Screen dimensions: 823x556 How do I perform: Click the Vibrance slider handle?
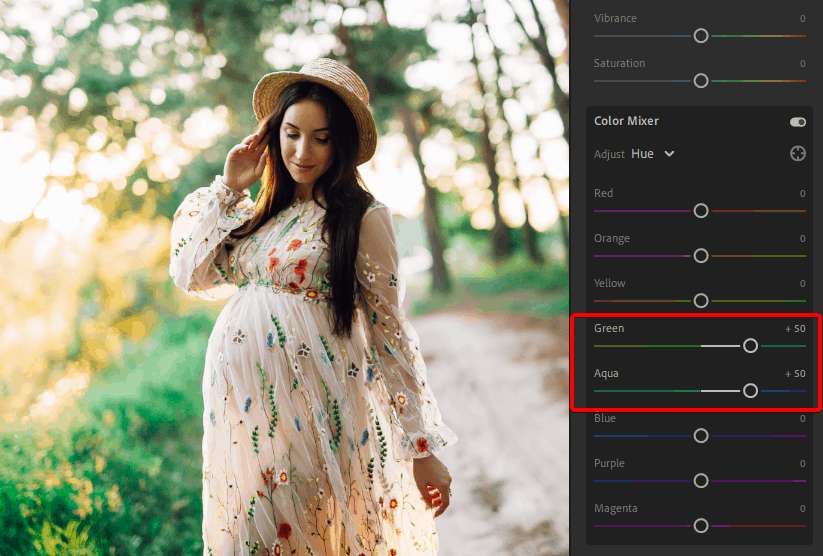[x=701, y=36]
